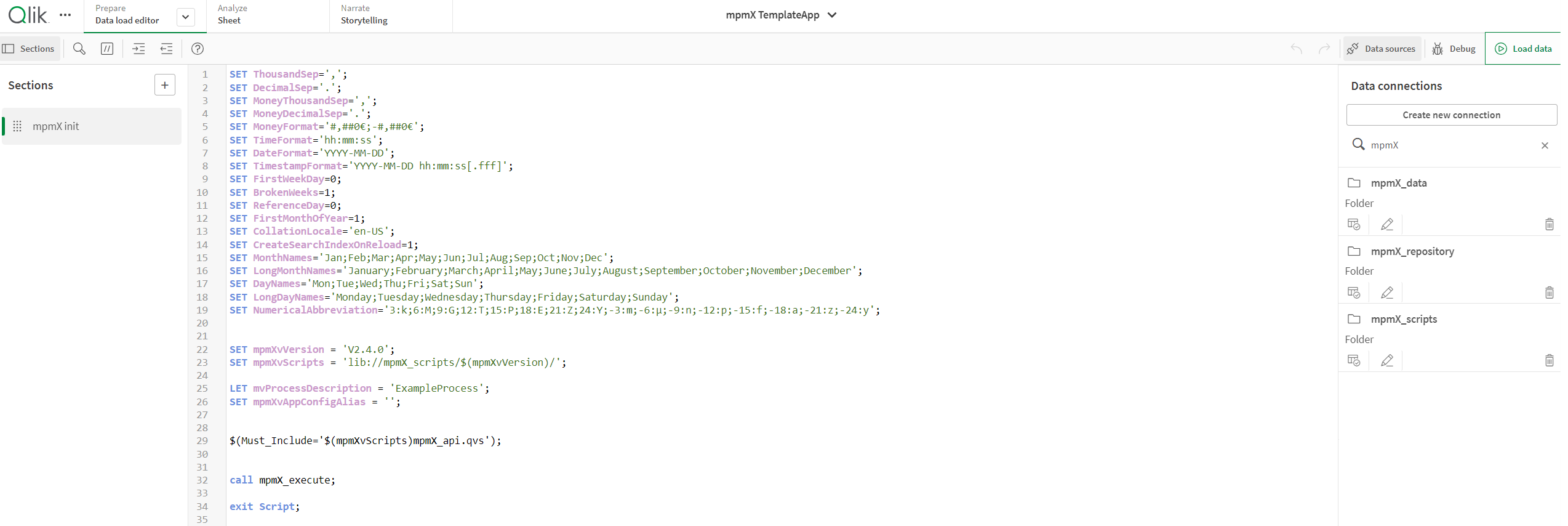Outdent the selected script lines
The width and height of the screenshot is (1568, 526).
(167, 49)
